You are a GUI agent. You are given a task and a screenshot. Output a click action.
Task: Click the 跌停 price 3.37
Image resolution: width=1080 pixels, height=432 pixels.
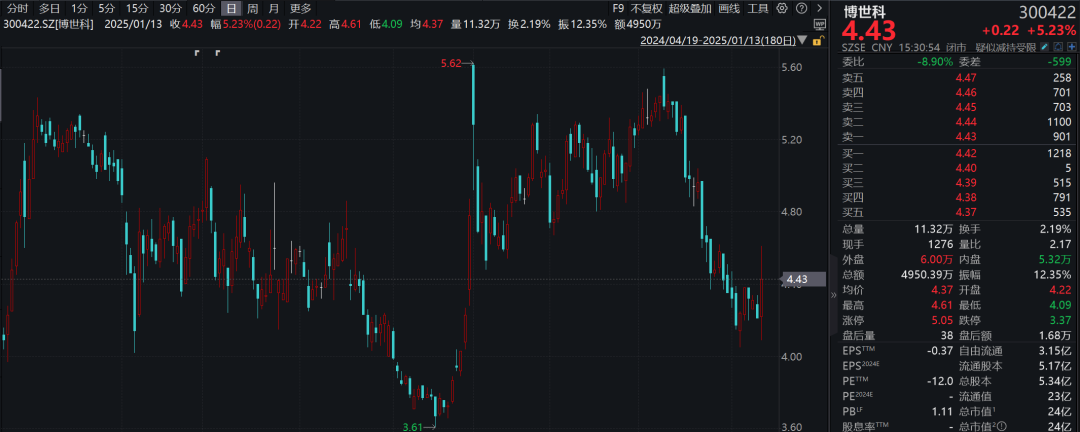tap(1061, 320)
